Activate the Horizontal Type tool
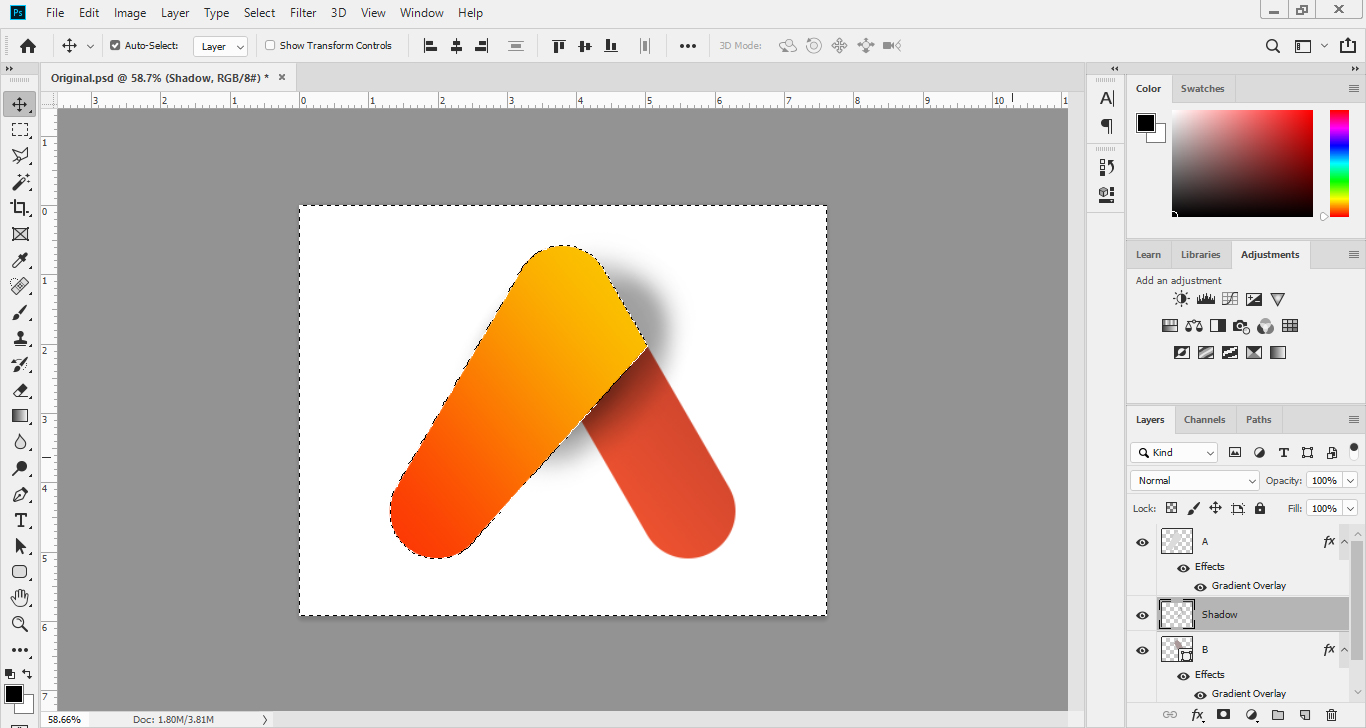The image size is (1366, 728). (x=20, y=520)
